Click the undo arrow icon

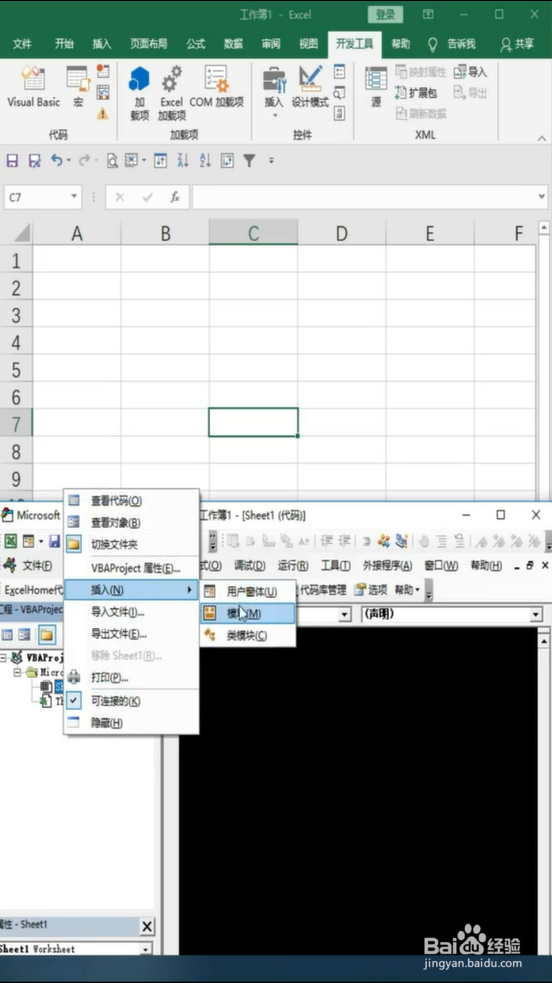coord(56,160)
